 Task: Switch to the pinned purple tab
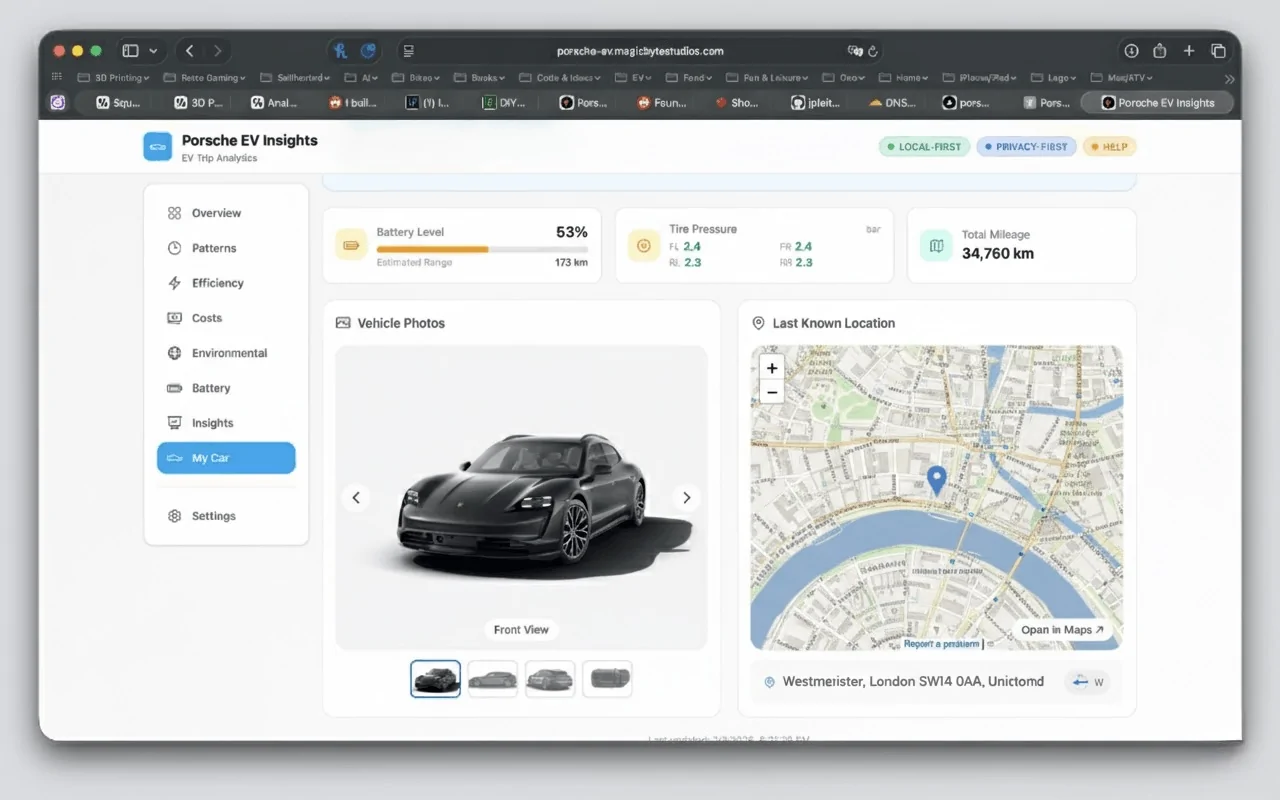tap(57, 102)
